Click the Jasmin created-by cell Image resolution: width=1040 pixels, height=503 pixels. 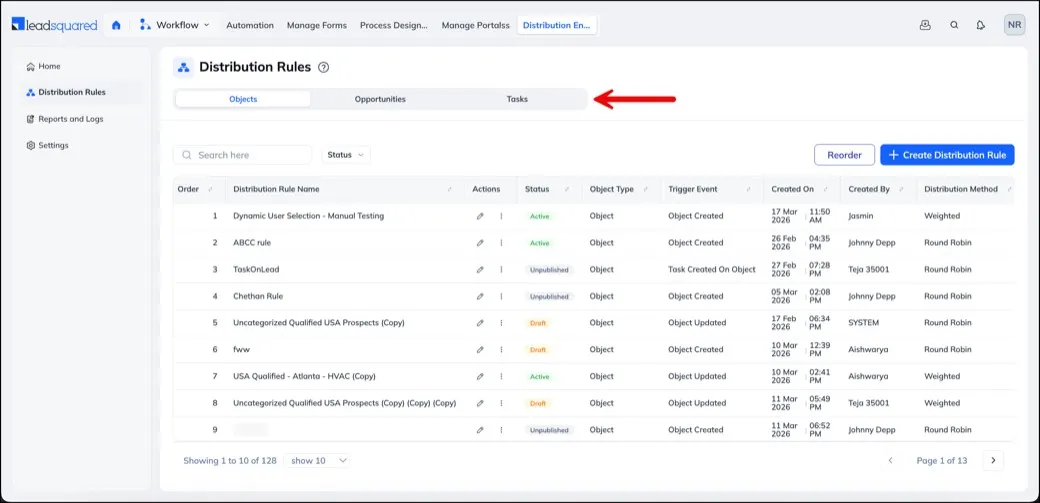pos(861,216)
